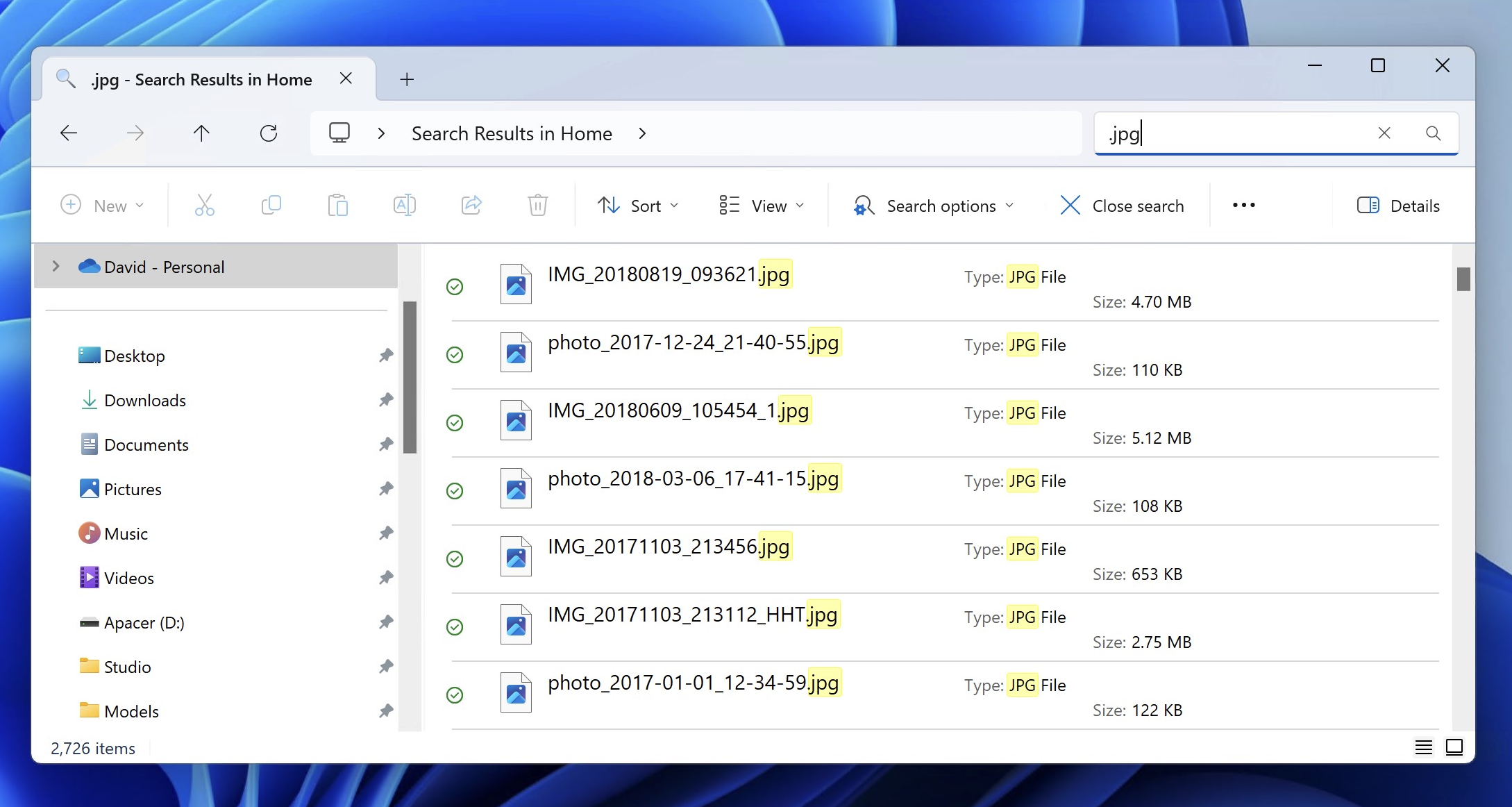Click the Cut icon in toolbar

[203, 204]
